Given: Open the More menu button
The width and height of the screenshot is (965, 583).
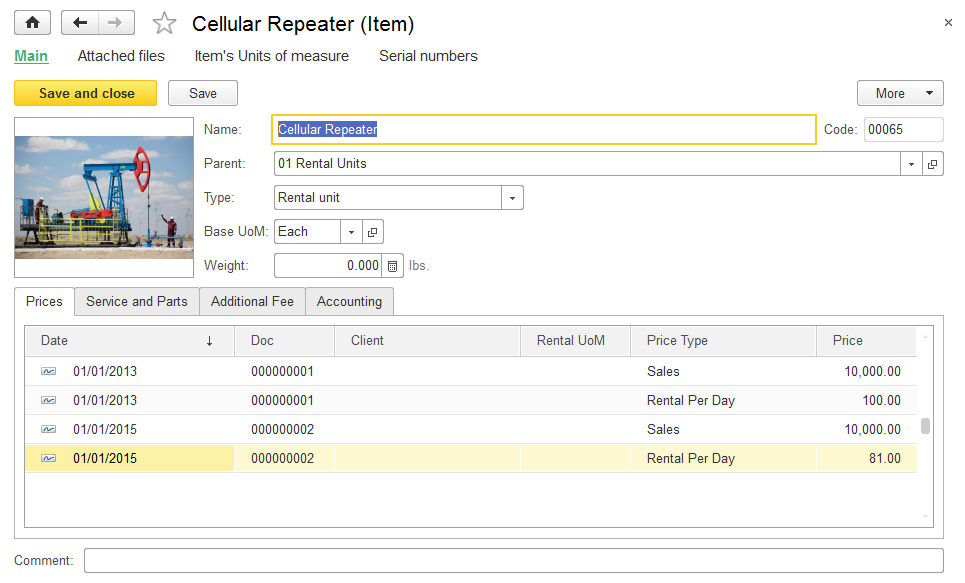Looking at the screenshot, I should [x=899, y=93].
